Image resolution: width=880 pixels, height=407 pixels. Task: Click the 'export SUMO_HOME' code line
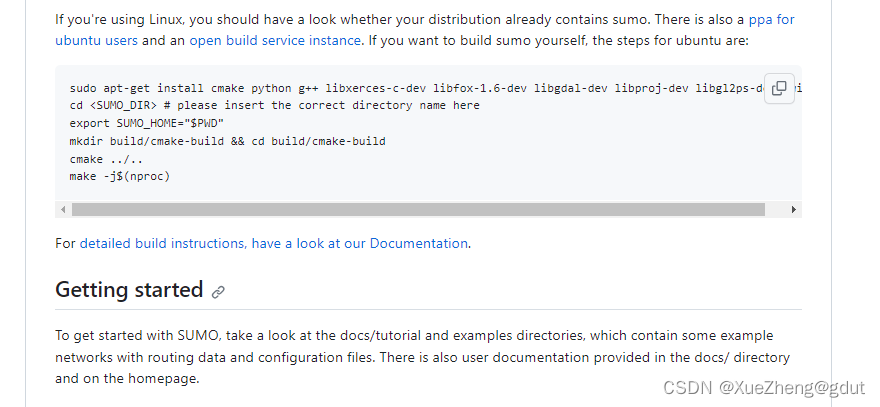[x=146, y=123]
